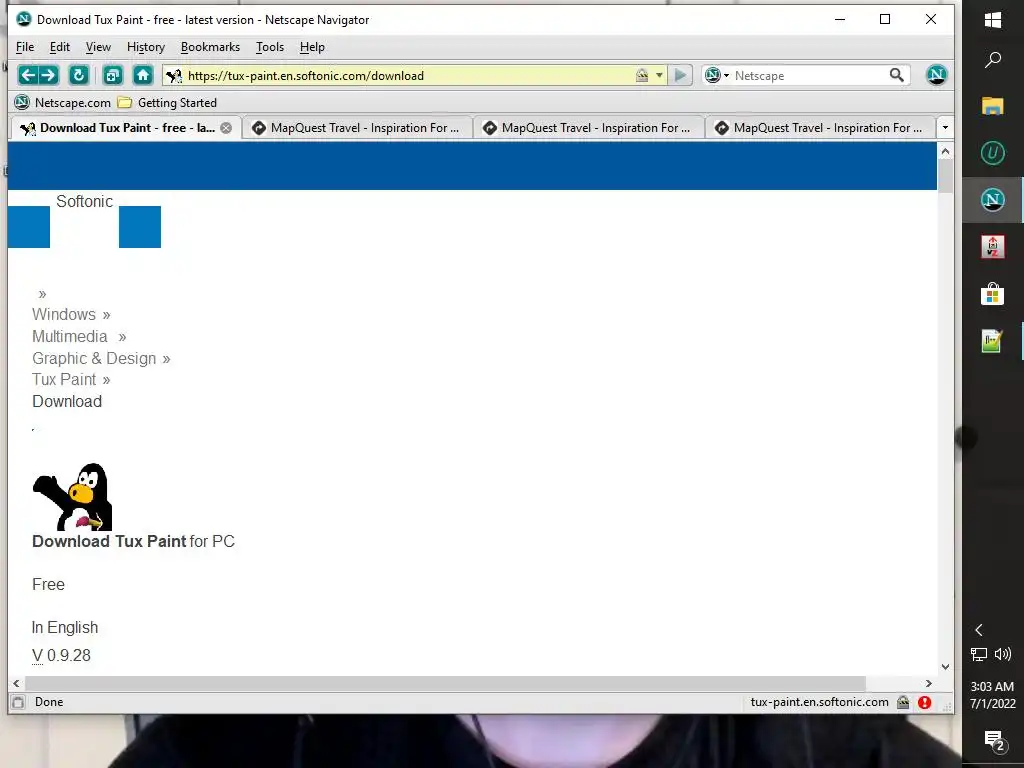Viewport: 1024px width, 768px height.
Task: Click the horizontal scrollbar left arrow
Action: (x=16, y=683)
